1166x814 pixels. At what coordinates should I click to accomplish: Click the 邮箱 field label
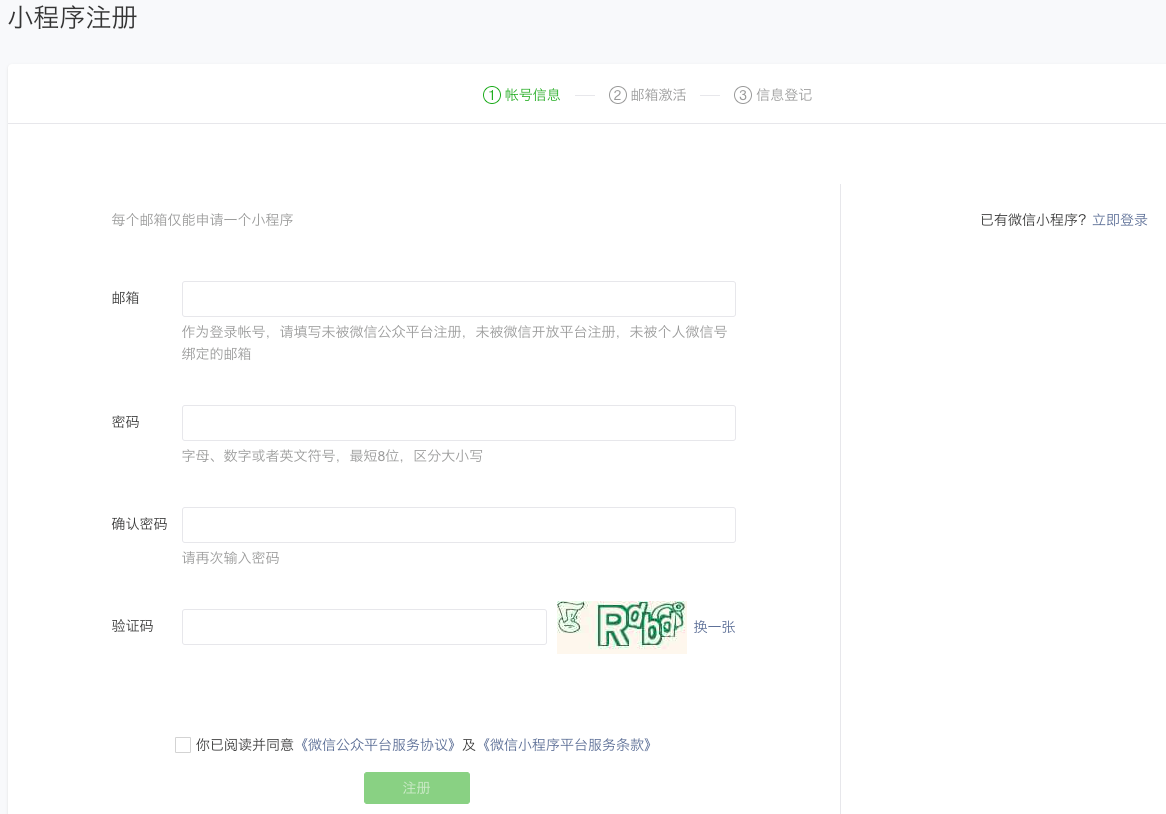(x=126, y=298)
